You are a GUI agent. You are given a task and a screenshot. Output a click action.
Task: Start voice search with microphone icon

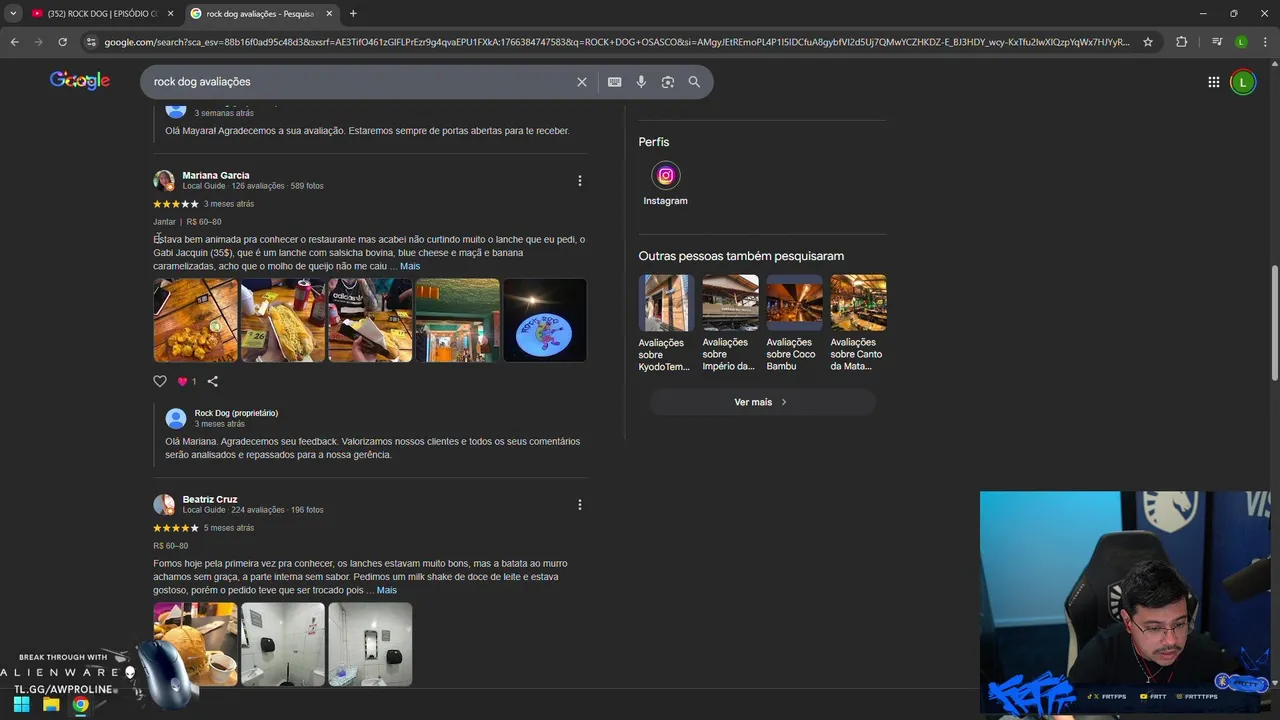[x=641, y=82]
